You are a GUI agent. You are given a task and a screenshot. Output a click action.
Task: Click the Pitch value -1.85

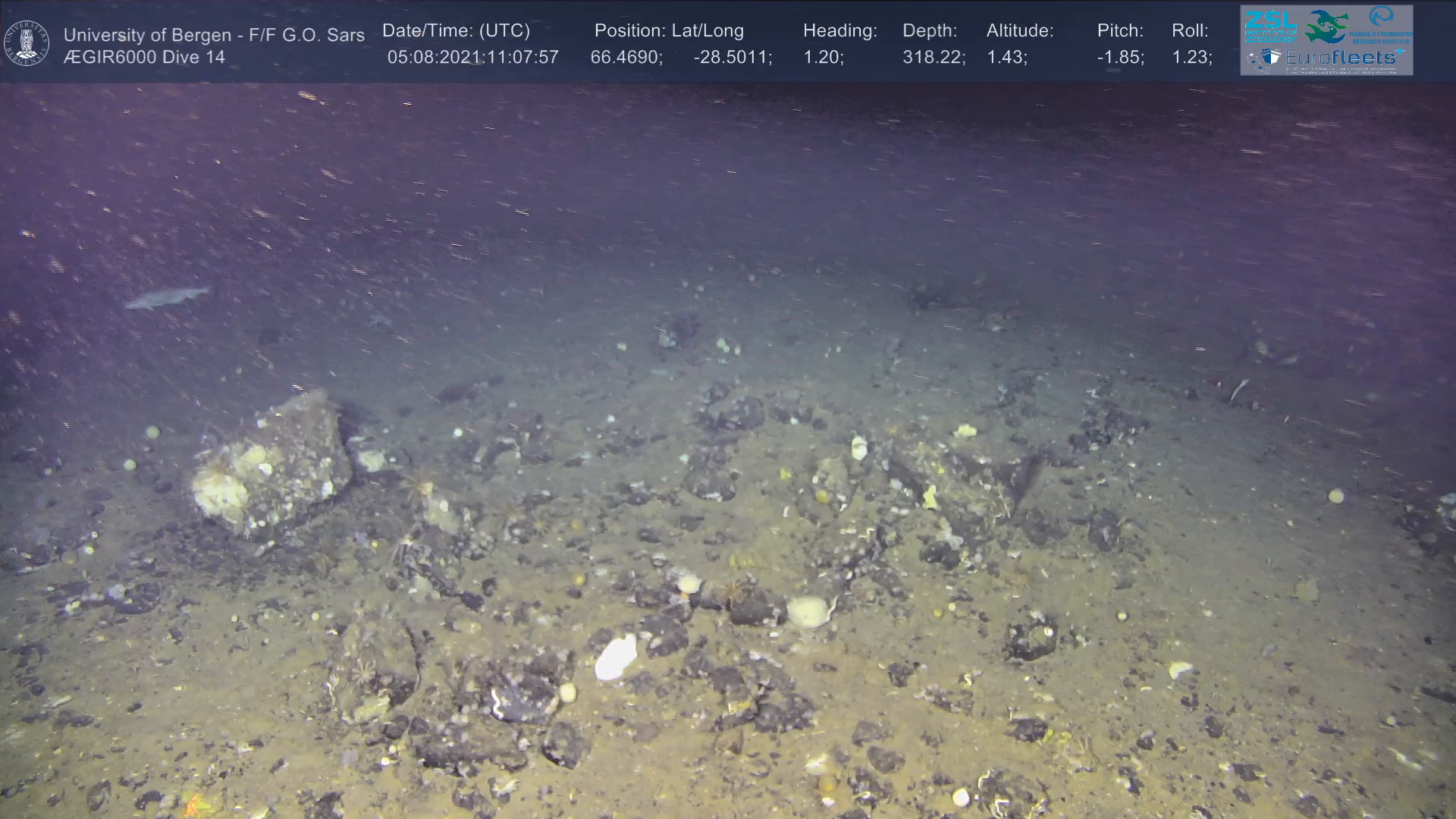pyautogui.click(x=1120, y=58)
